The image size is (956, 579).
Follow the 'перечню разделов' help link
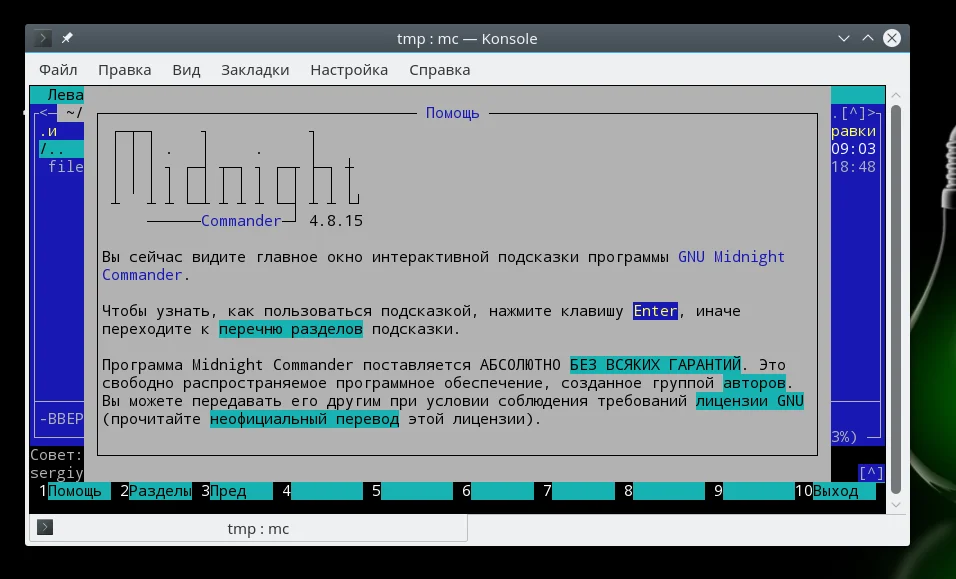pos(291,329)
